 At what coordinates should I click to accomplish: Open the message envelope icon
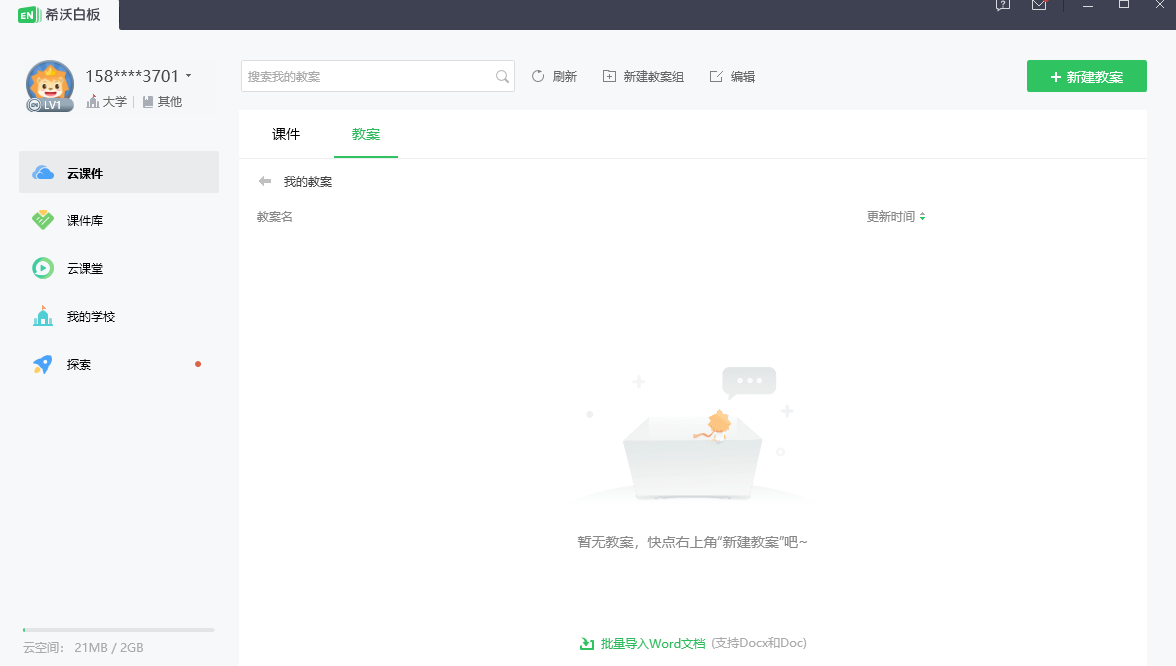coord(1039,5)
